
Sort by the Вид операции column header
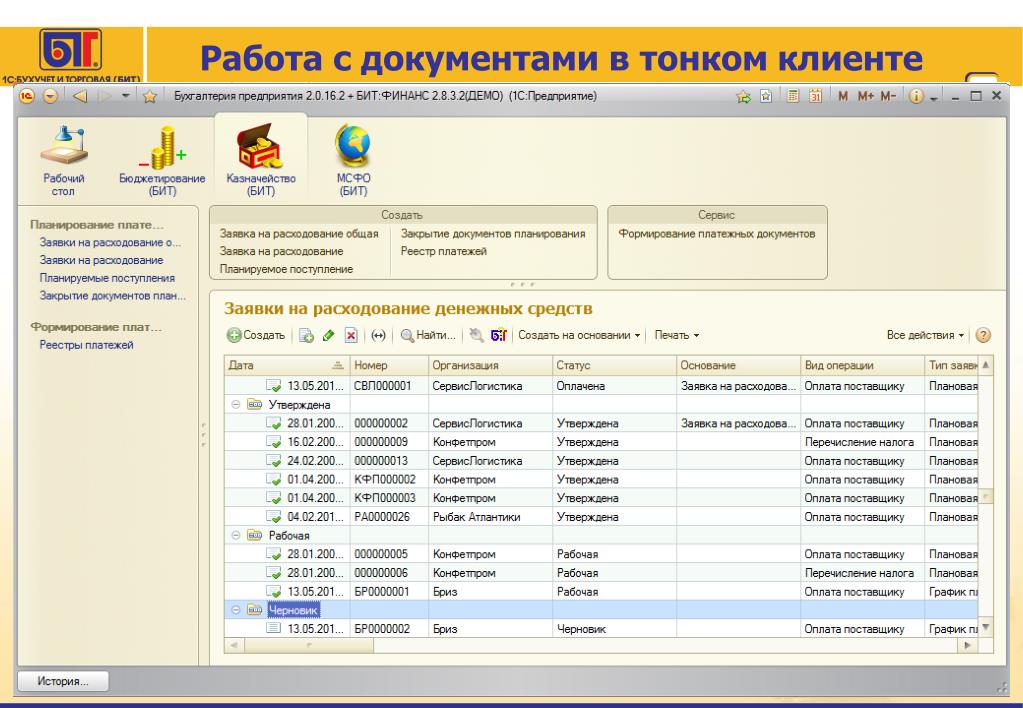tap(863, 365)
